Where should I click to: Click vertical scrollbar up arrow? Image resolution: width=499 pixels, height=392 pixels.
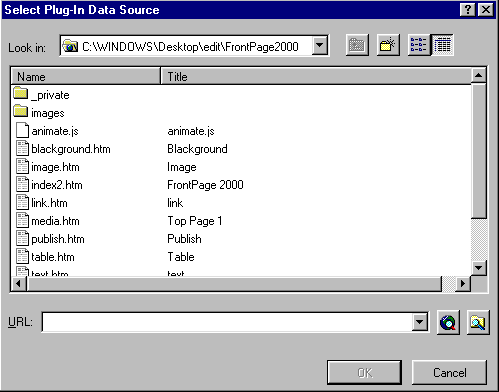pos(479,76)
